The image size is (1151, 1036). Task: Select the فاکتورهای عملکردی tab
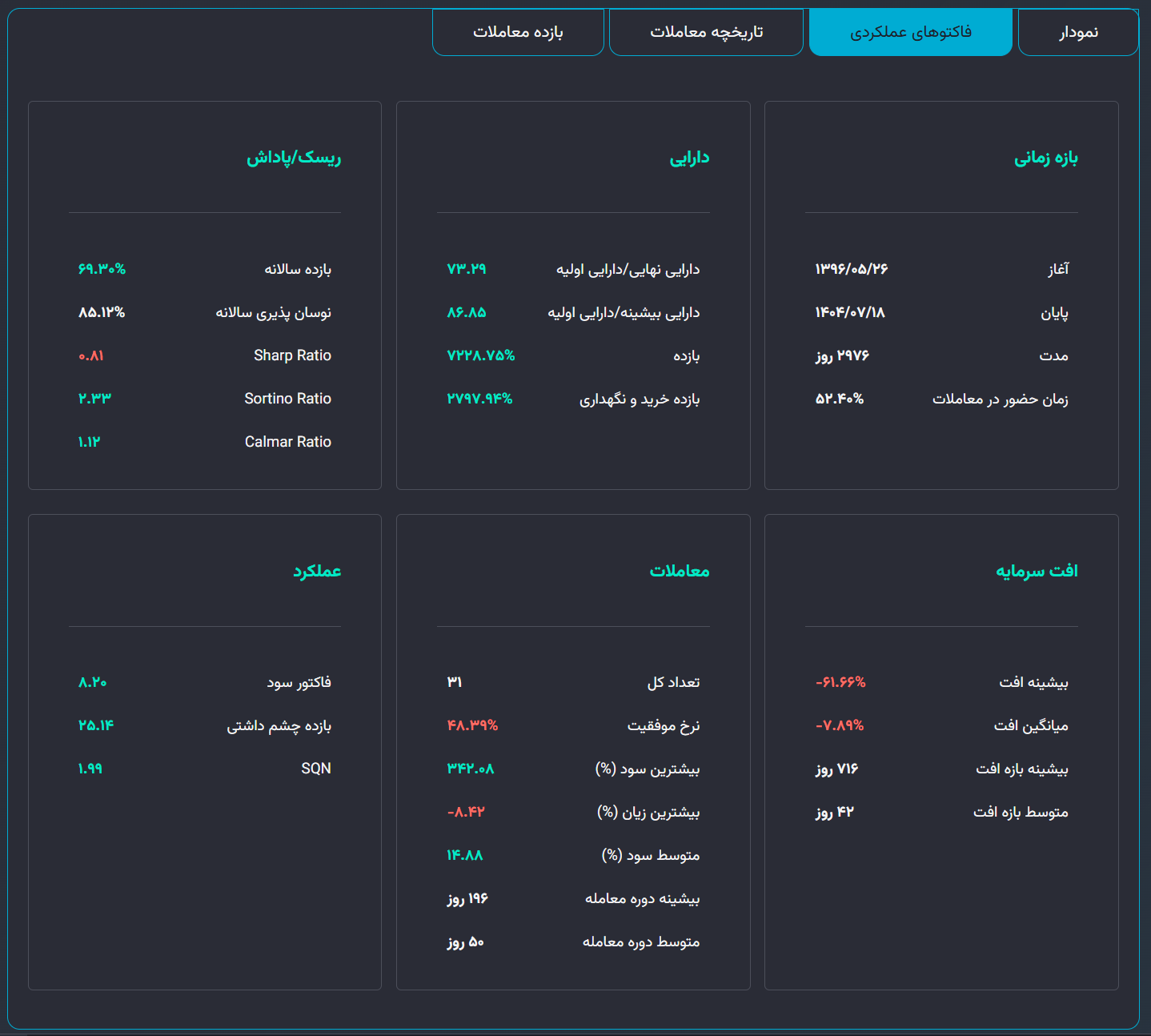click(x=911, y=33)
